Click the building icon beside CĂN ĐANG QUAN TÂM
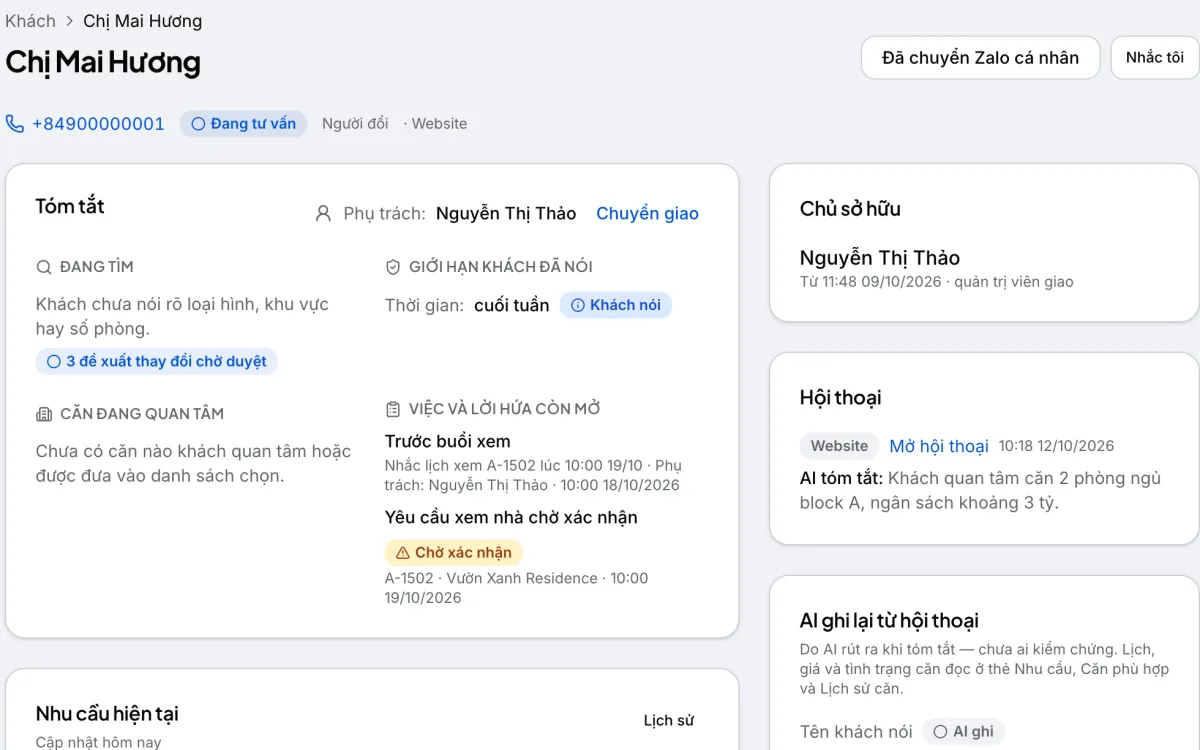The image size is (1200, 750). click(44, 414)
